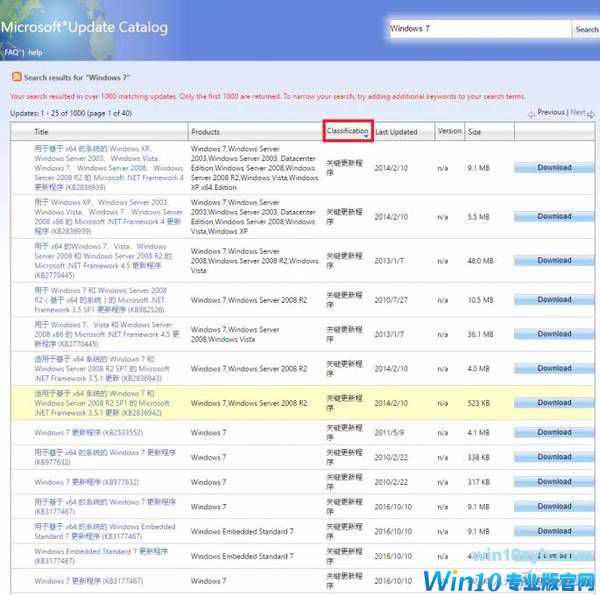
Task: Sort results by Title column header
Action: pos(41,131)
